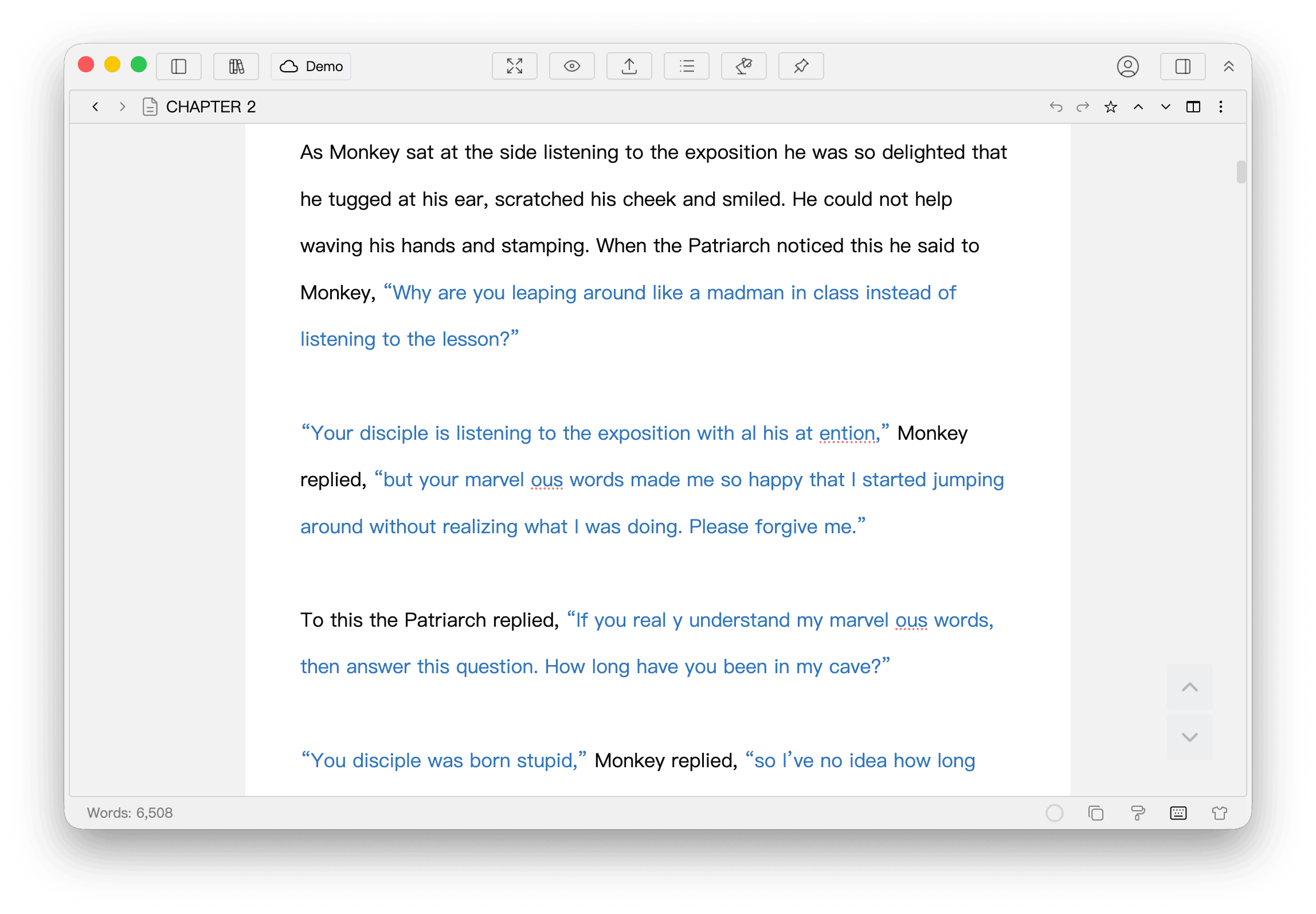Click the quote "You disciple was born stupid,"
Viewport: 1316px width, 914px height.
point(444,761)
